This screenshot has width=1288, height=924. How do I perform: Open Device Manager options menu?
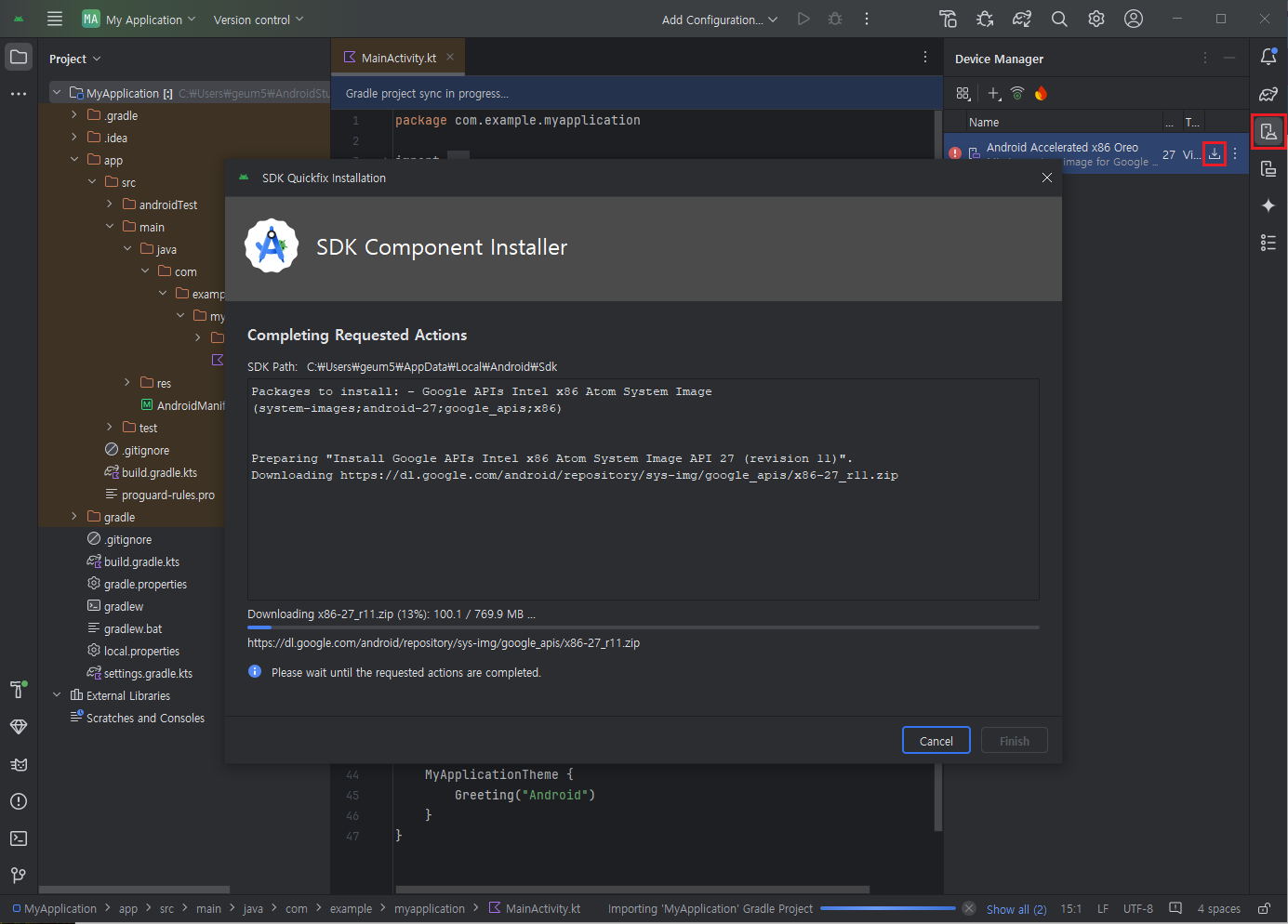pyautogui.click(x=1205, y=58)
